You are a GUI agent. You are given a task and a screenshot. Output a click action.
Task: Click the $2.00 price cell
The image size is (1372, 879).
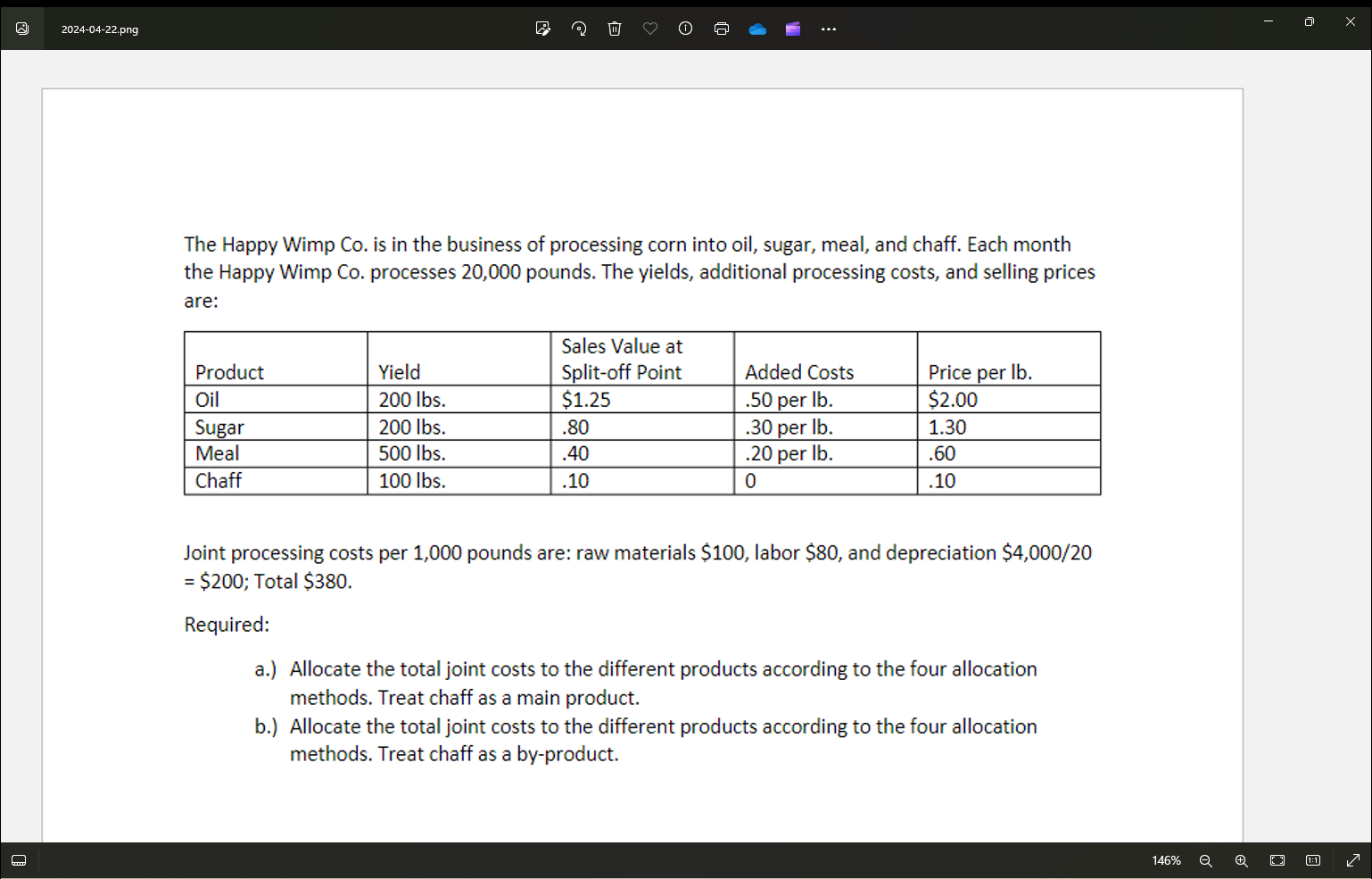pyautogui.click(x=1009, y=399)
